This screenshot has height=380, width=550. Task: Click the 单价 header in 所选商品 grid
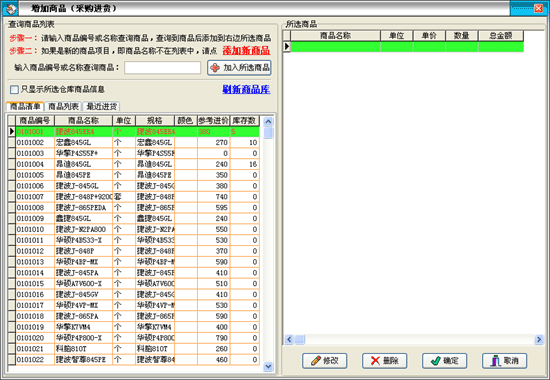[429, 35]
